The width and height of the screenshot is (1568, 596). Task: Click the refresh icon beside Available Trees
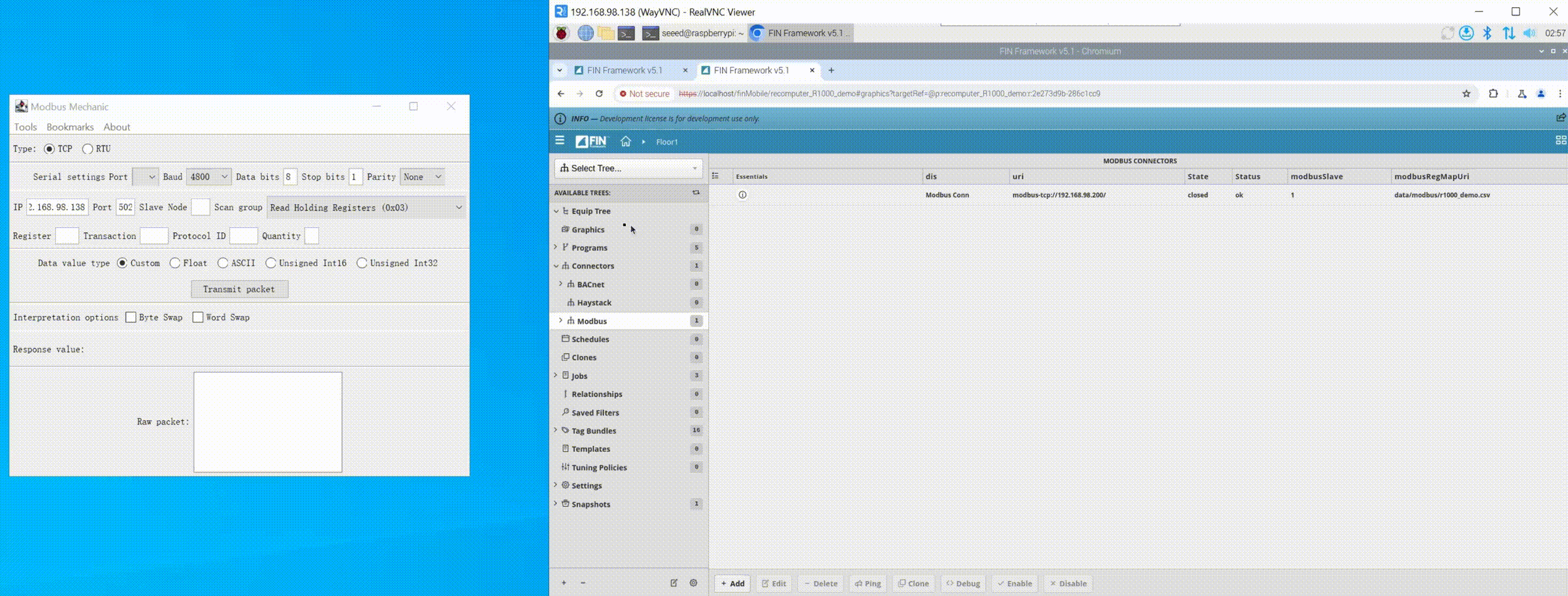[696, 193]
